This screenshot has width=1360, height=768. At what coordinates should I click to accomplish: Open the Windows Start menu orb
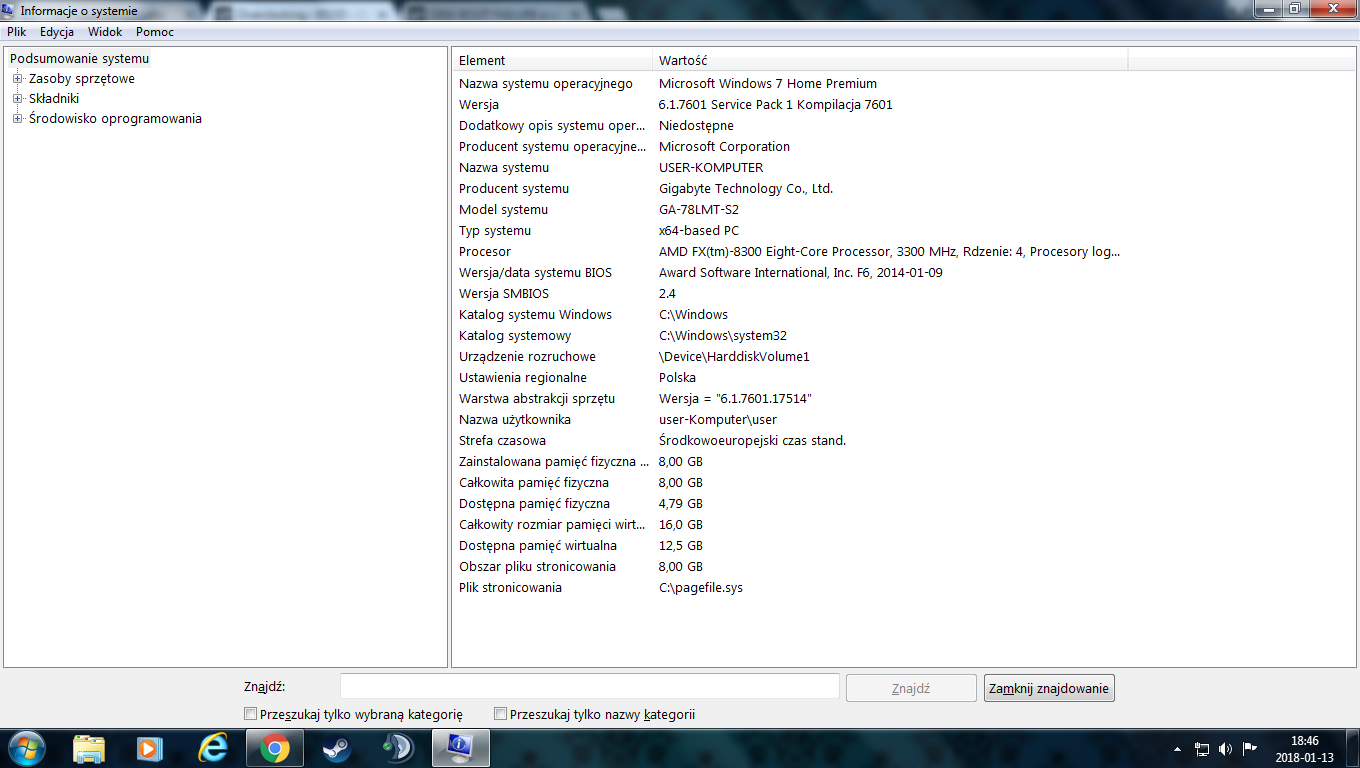pos(26,748)
